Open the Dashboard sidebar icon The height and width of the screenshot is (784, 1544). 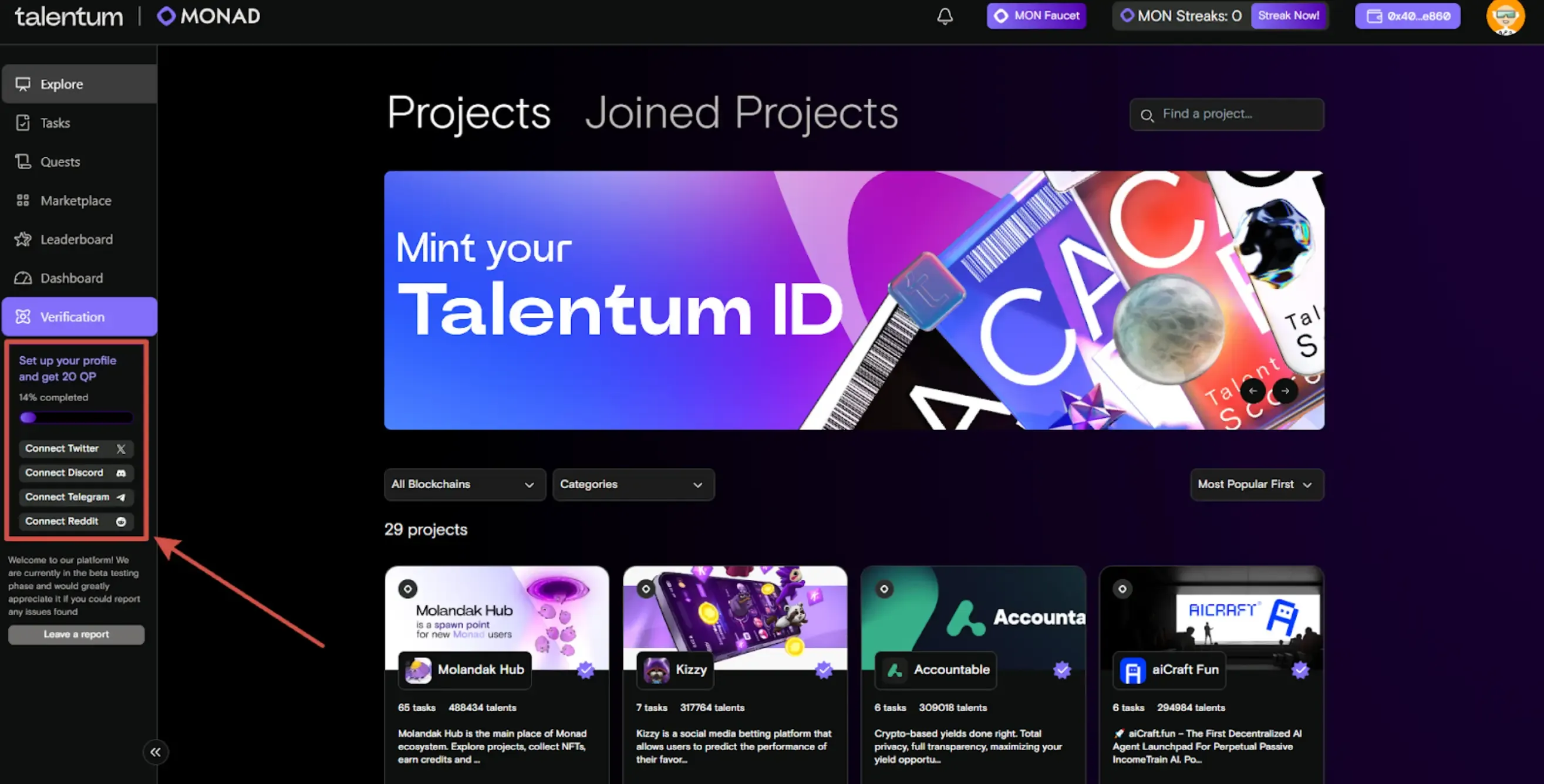click(22, 278)
